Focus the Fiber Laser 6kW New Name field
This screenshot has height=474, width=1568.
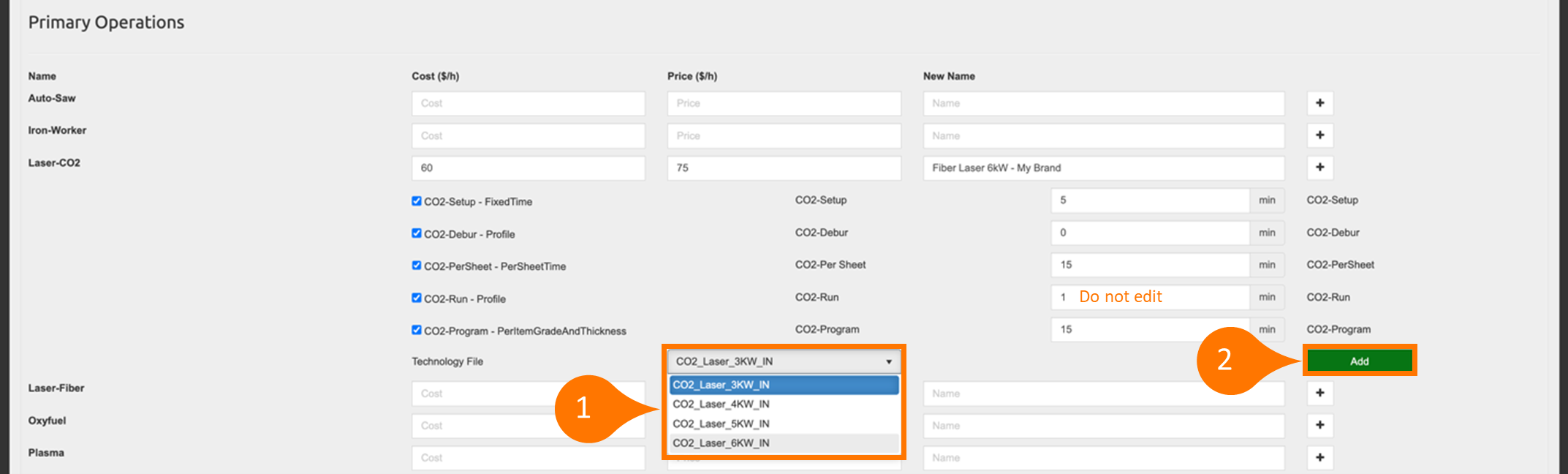(1103, 168)
